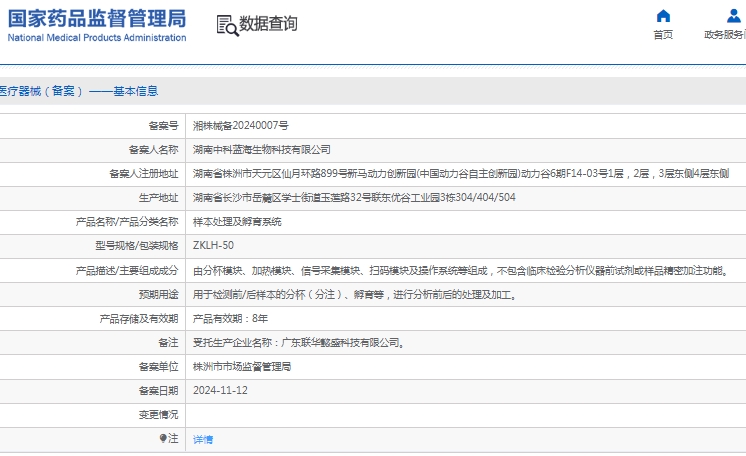The image size is (746, 456).
Task: Click the 备注 row label
Action: click(x=168, y=343)
